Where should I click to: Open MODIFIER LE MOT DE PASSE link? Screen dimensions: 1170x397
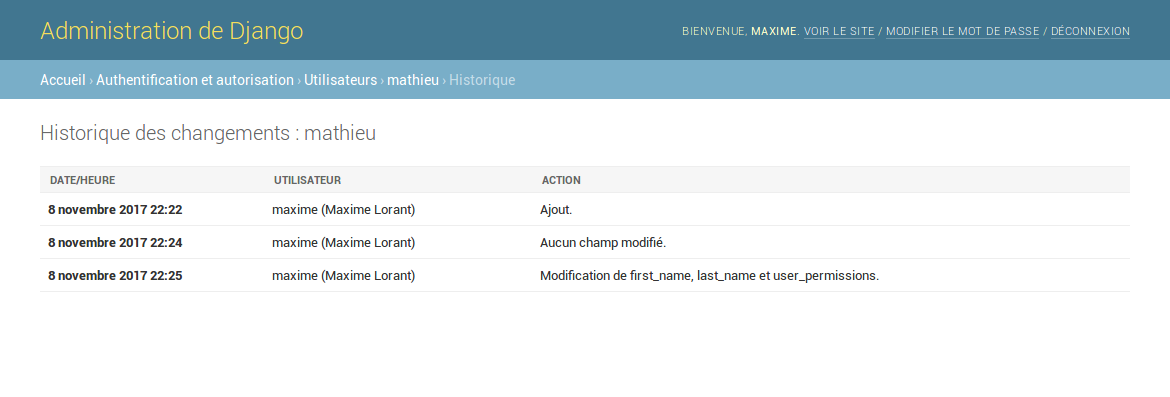click(963, 31)
